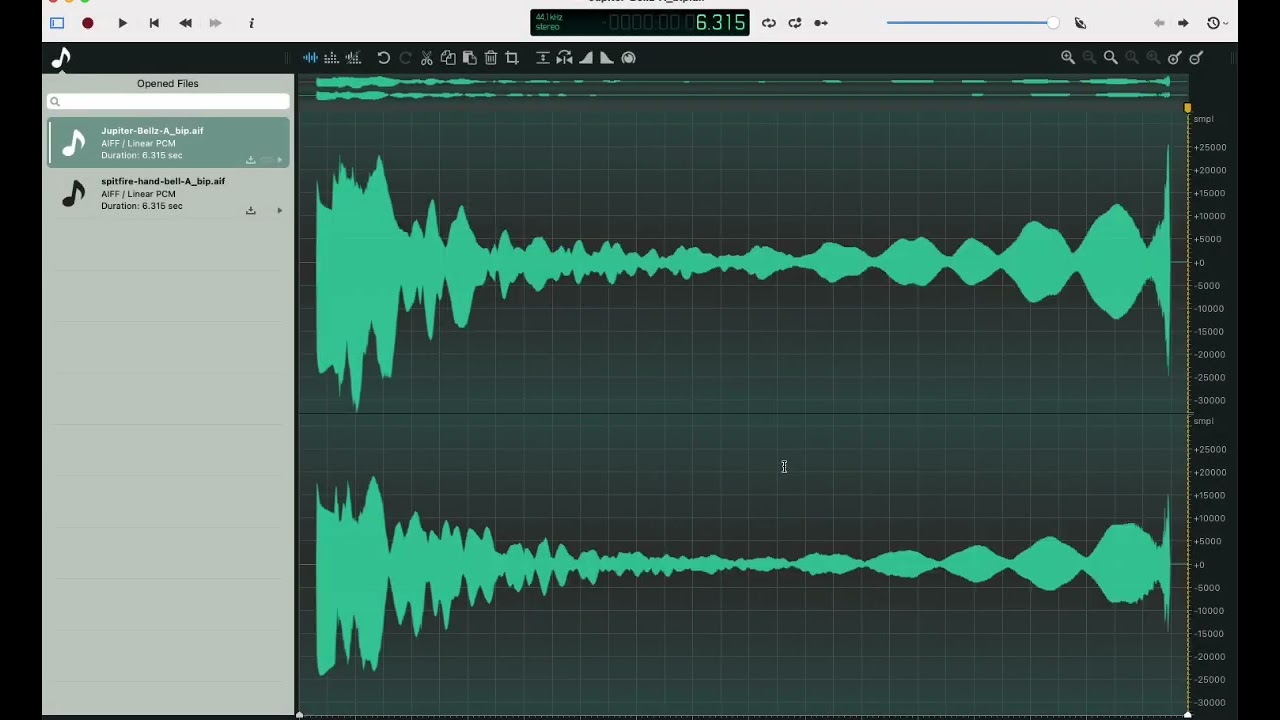Click the scrub tool icon next to the volume slider
1280x720 pixels.
[1080, 23]
